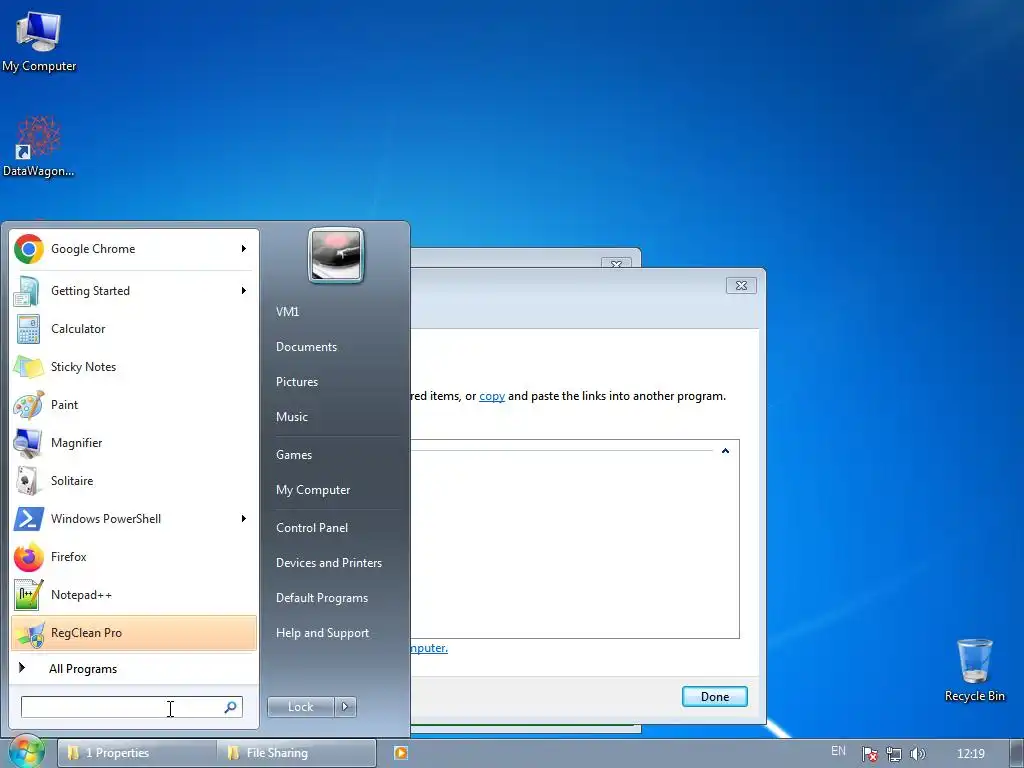Open shutdown options arrow beside Lock
This screenshot has height=768, width=1024.
pyautogui.click(x=345, y=707)
